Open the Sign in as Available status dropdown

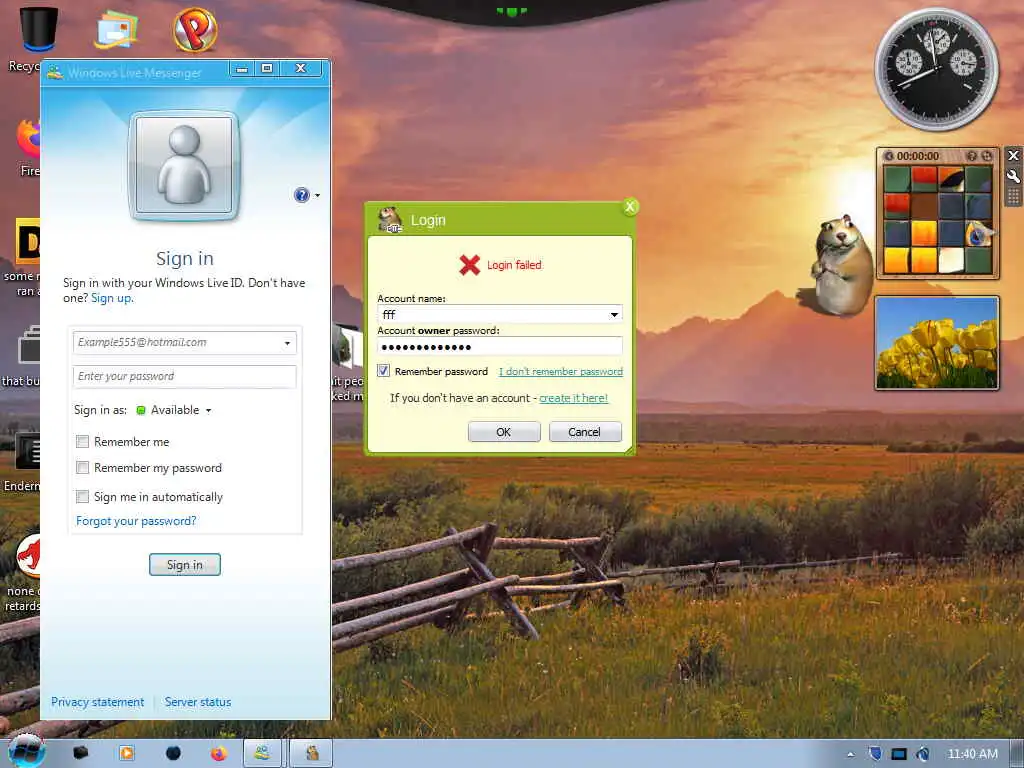point(174,410)
